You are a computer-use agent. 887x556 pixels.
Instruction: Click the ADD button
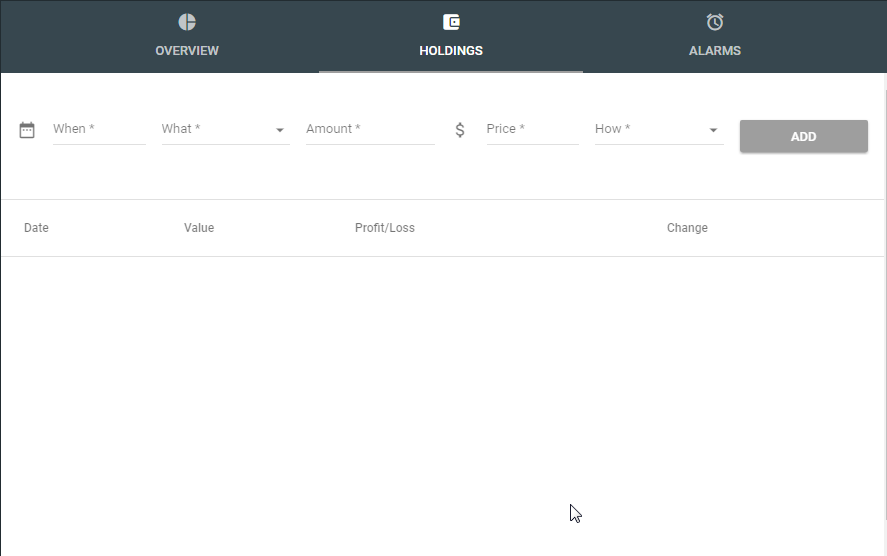click(x=803, y=136)
